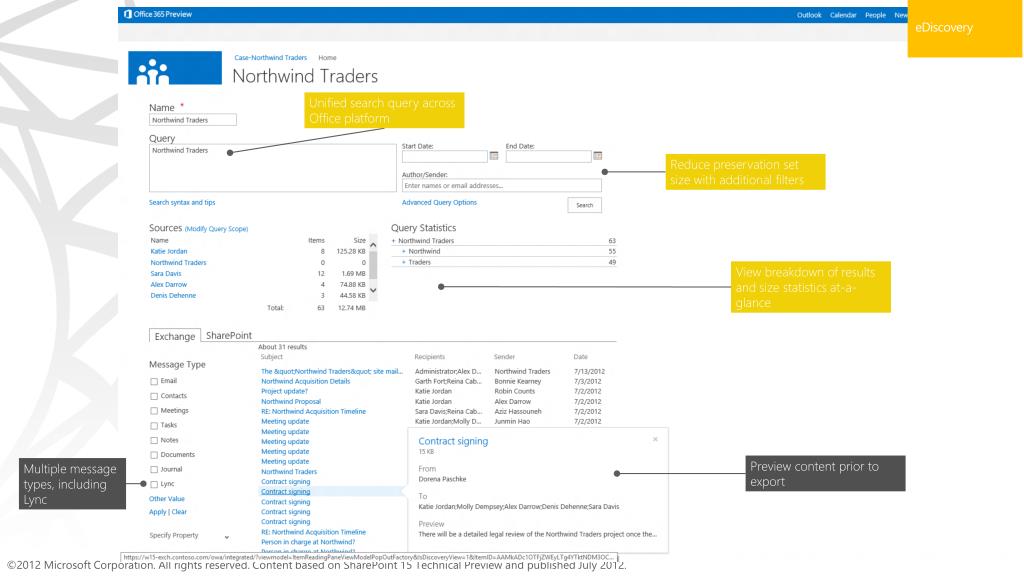Open the Denis Dehenne source
Viewport: 1024px width, 576px height.
click(x=173, y=296)
